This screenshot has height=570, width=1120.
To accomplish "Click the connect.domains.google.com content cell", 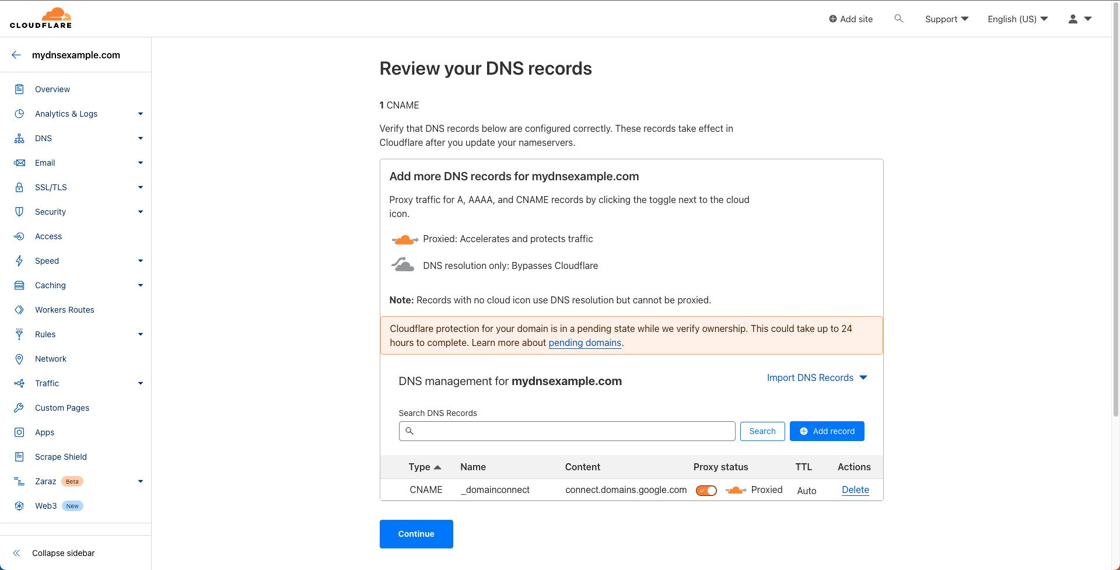I will coord(626,490).
